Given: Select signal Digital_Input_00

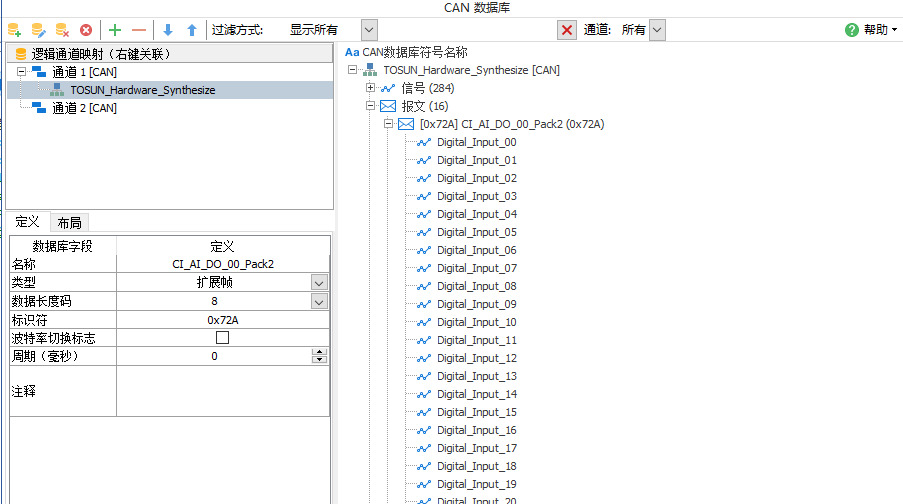Looking at the screenshot, I should 476,142.
